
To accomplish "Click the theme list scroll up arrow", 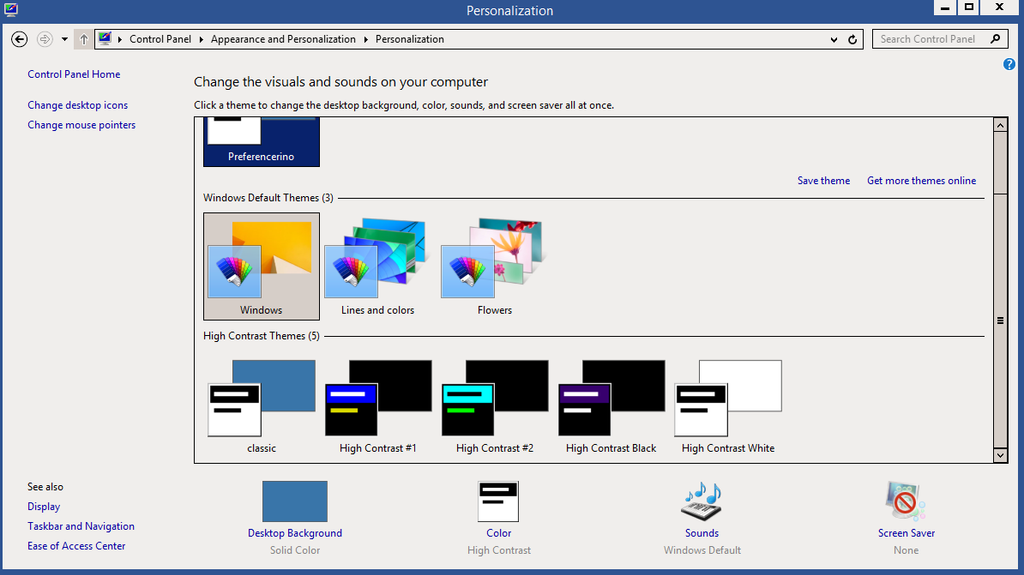I will [1000, 125].
